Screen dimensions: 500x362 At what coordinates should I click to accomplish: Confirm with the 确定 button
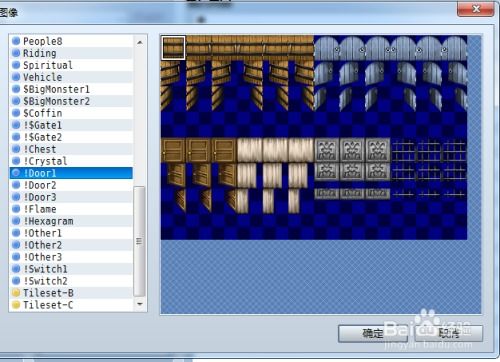point(373,333)
